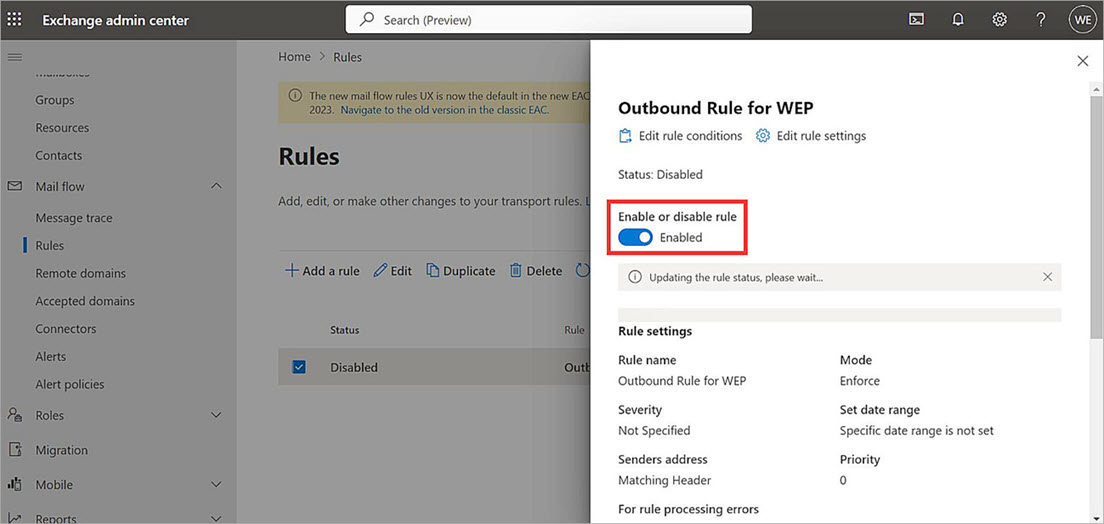Viewport: 1104px width, 524px height.
Task: Open Resources in the sidebar
Action: tap(62, 127)
